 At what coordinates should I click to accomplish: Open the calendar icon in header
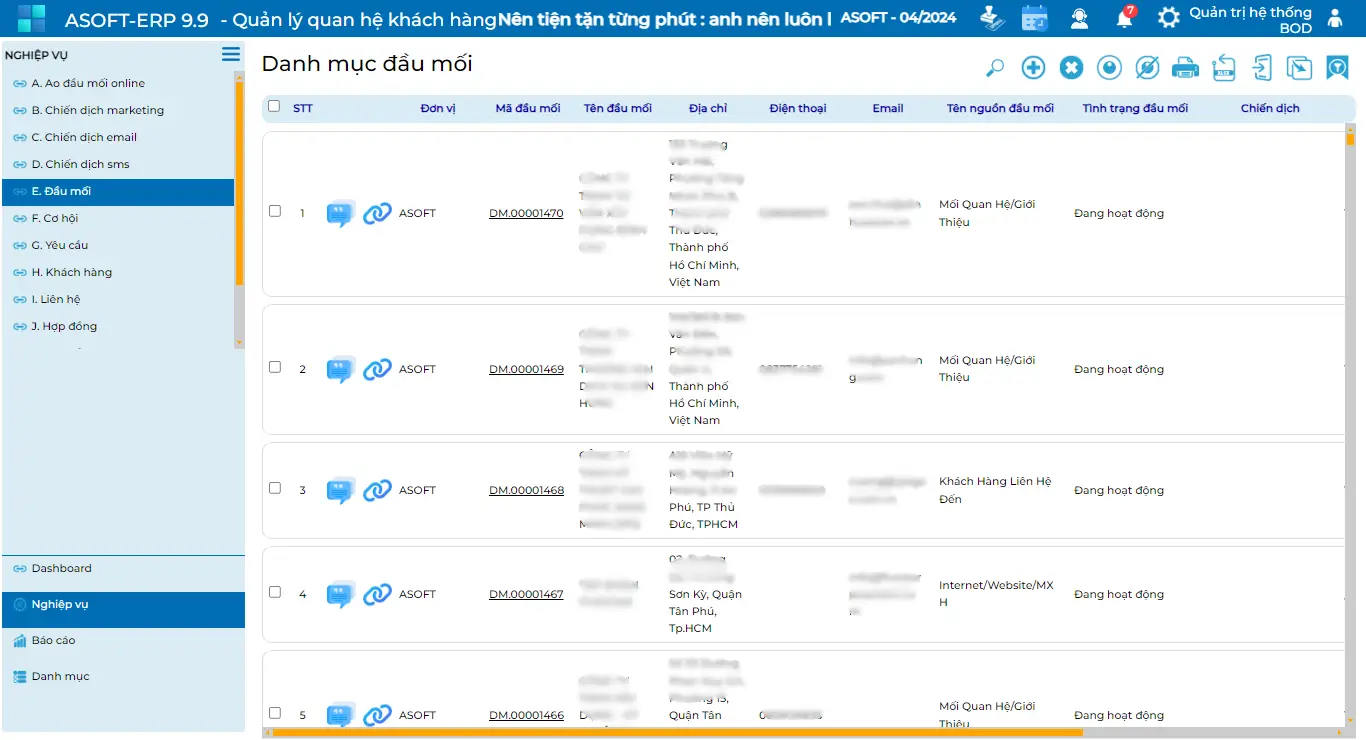point(1034,18)
